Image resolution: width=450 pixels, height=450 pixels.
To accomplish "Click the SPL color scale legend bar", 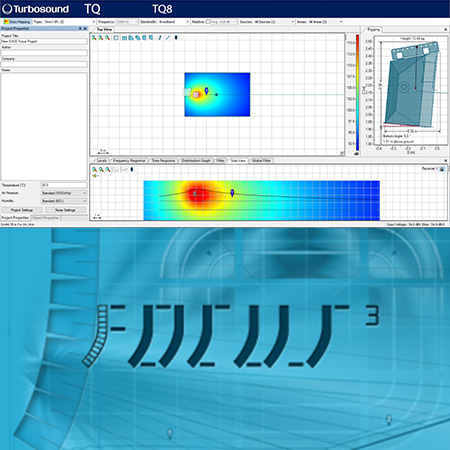I will [x=357, y=92].
